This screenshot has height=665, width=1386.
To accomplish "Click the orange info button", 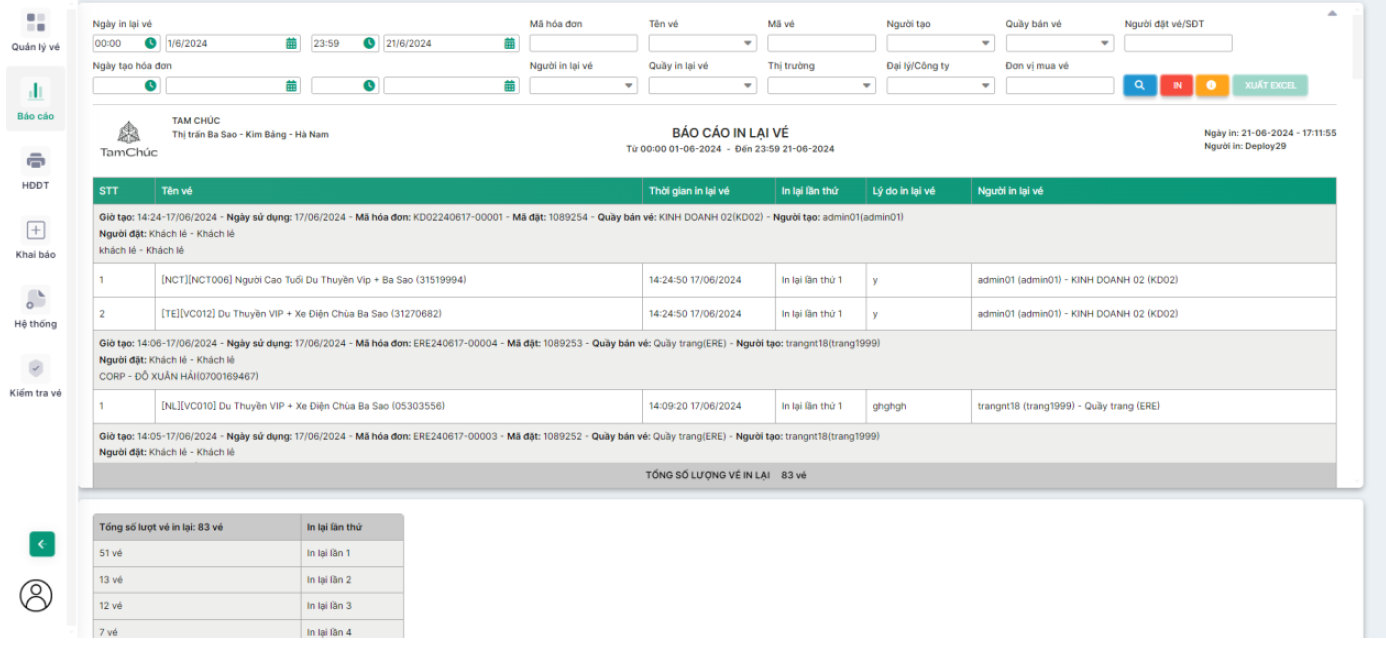I will (x=1211, y=86).
